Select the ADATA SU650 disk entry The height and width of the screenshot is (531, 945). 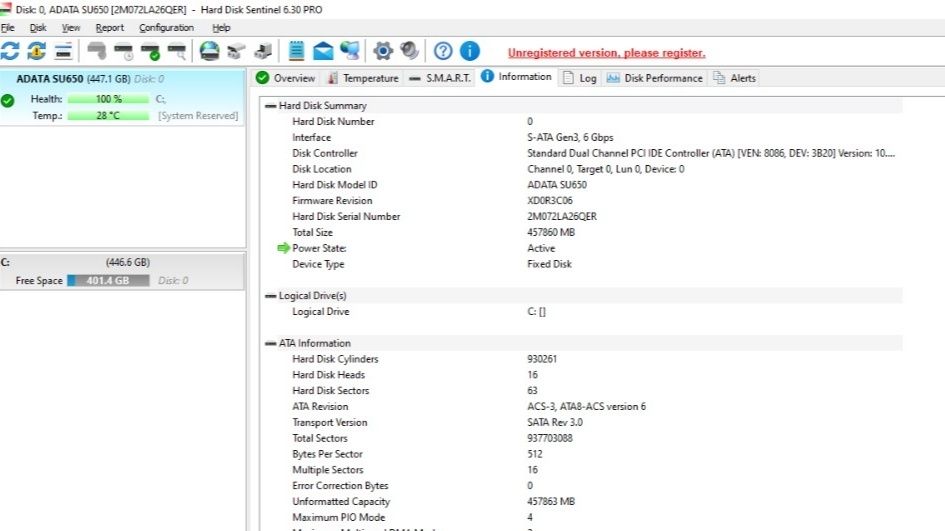(x=122, y=97)
